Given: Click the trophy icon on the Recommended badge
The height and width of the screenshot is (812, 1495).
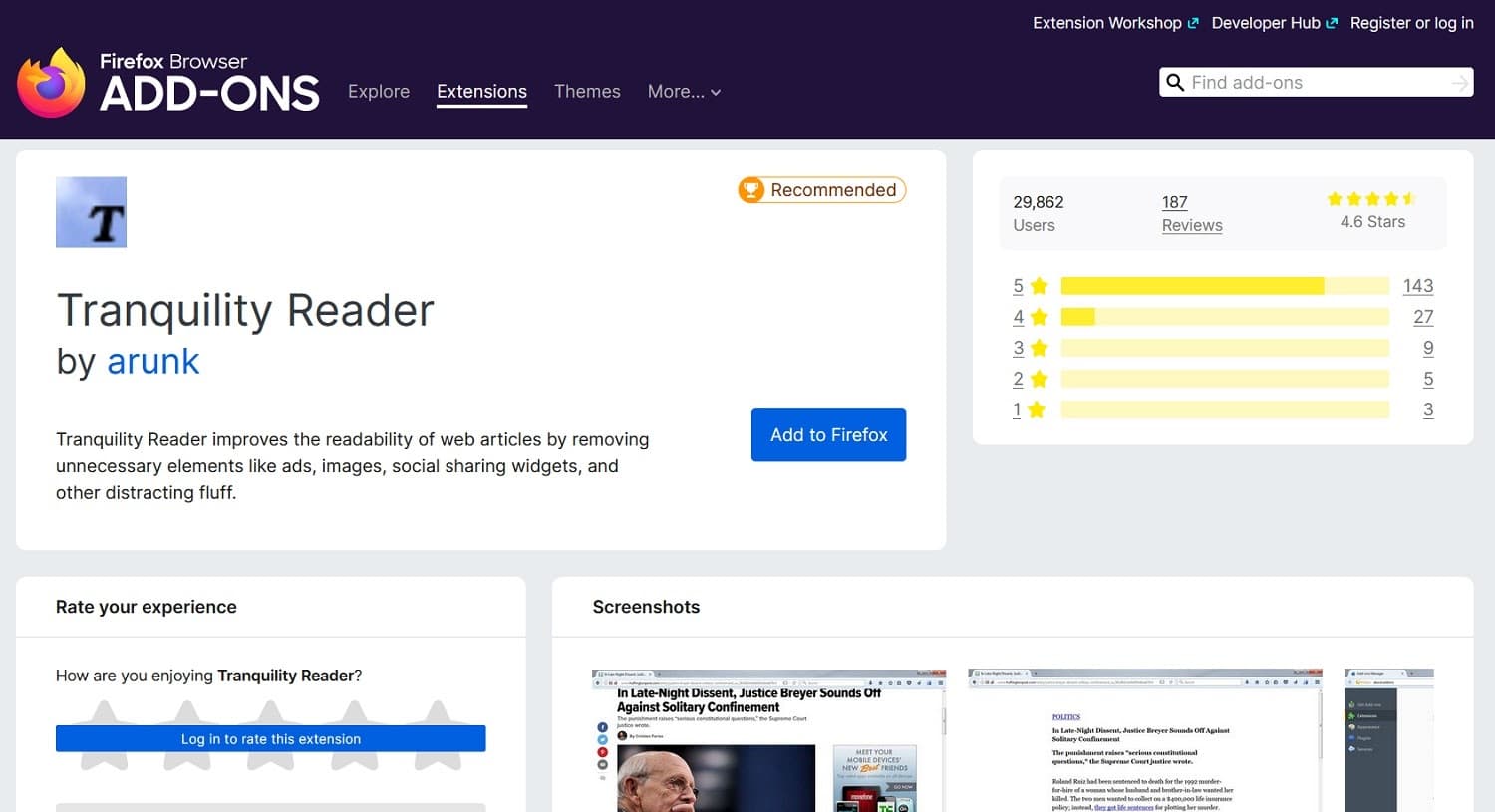Looking at the screenshot, I should 752,189.
